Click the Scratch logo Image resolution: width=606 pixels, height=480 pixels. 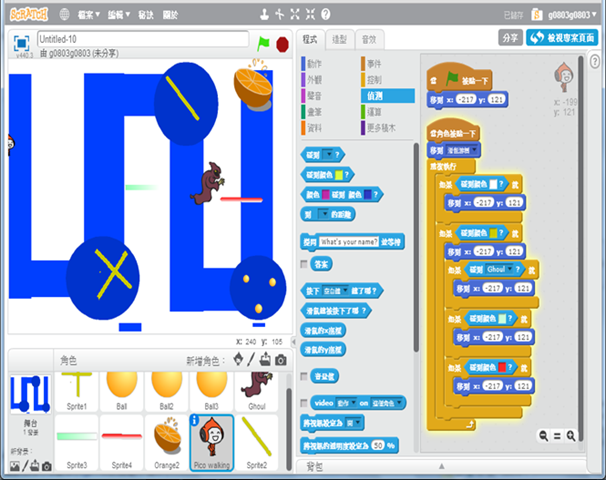coord(29,14)
